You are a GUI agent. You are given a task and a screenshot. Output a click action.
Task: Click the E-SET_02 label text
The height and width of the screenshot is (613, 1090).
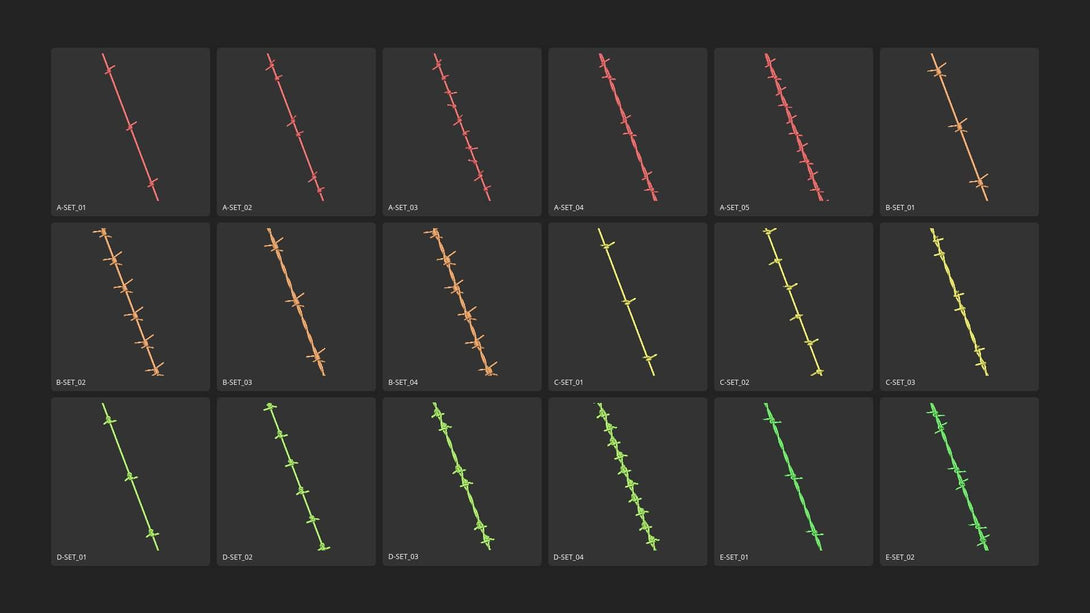tap(900, 557)
